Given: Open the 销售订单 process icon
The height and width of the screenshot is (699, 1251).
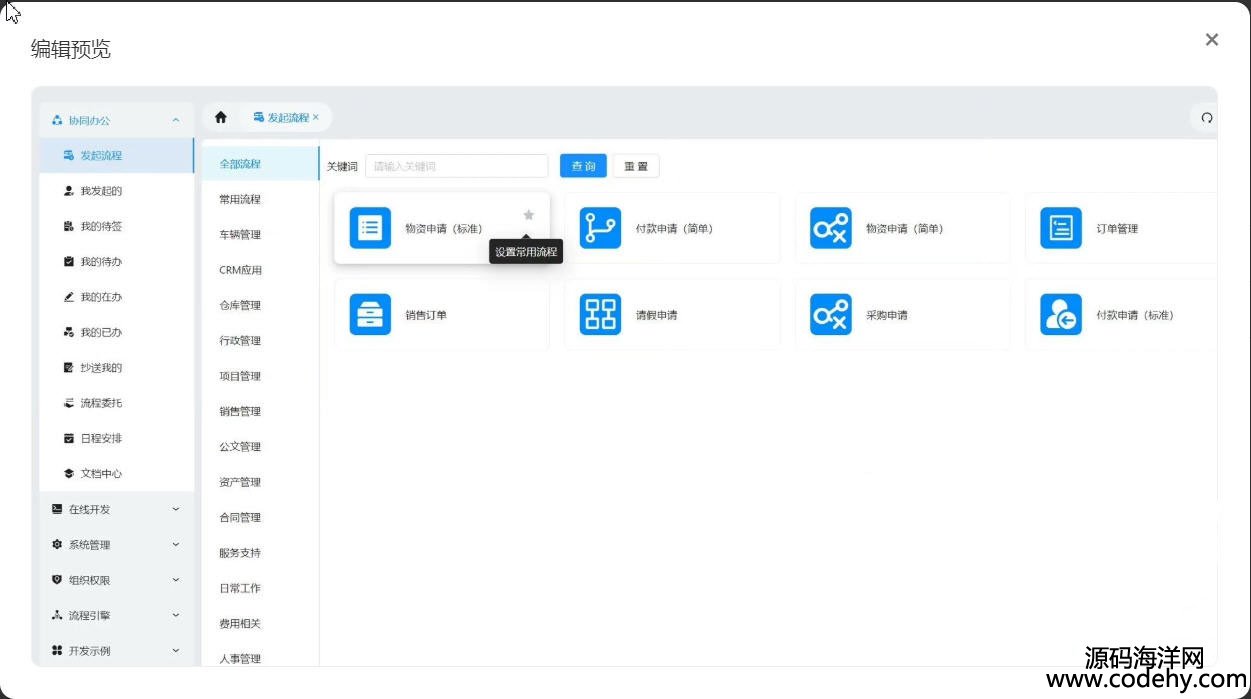Looking at the screenshot, I should point(370,315).
